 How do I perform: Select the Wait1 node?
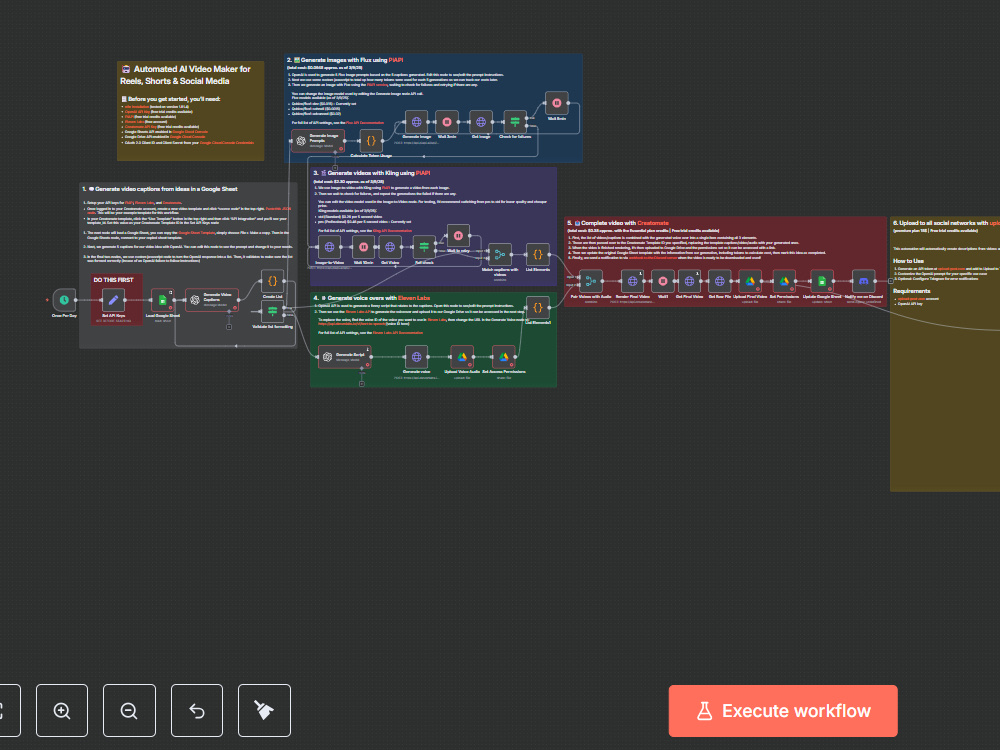[x=663, y=281]
